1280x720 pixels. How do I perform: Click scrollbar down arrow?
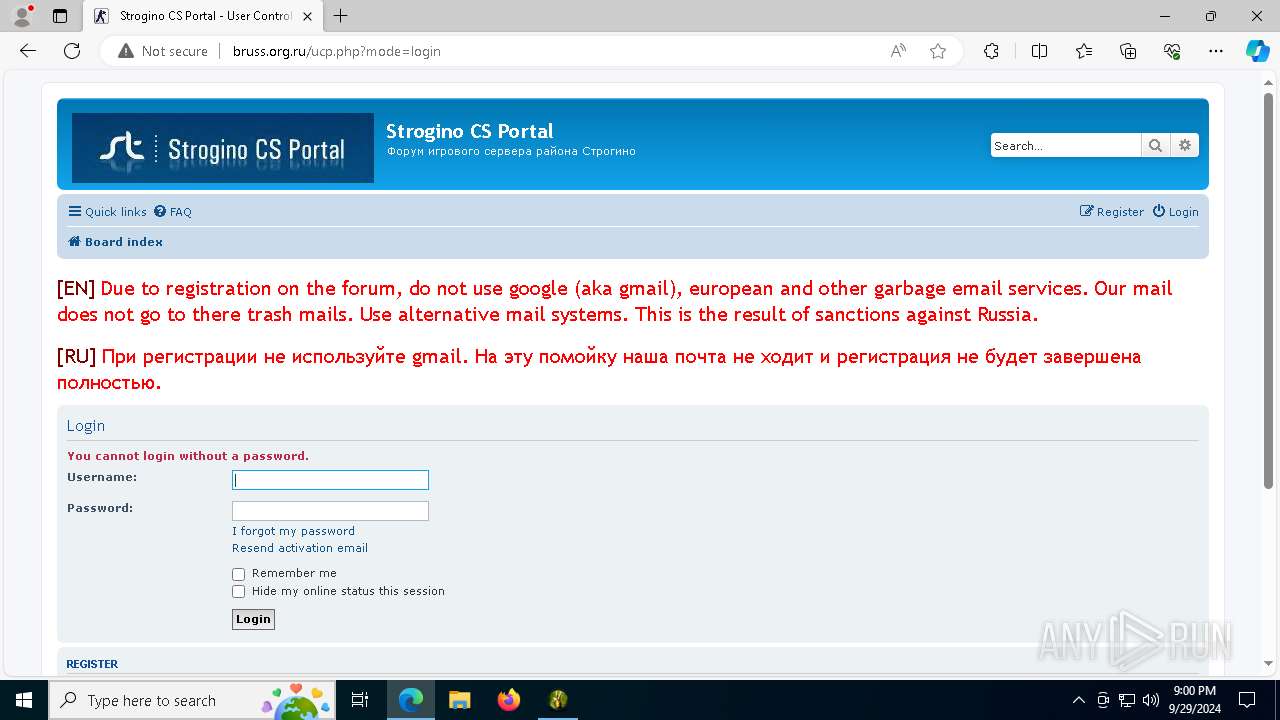click(x=1268, y=664)
